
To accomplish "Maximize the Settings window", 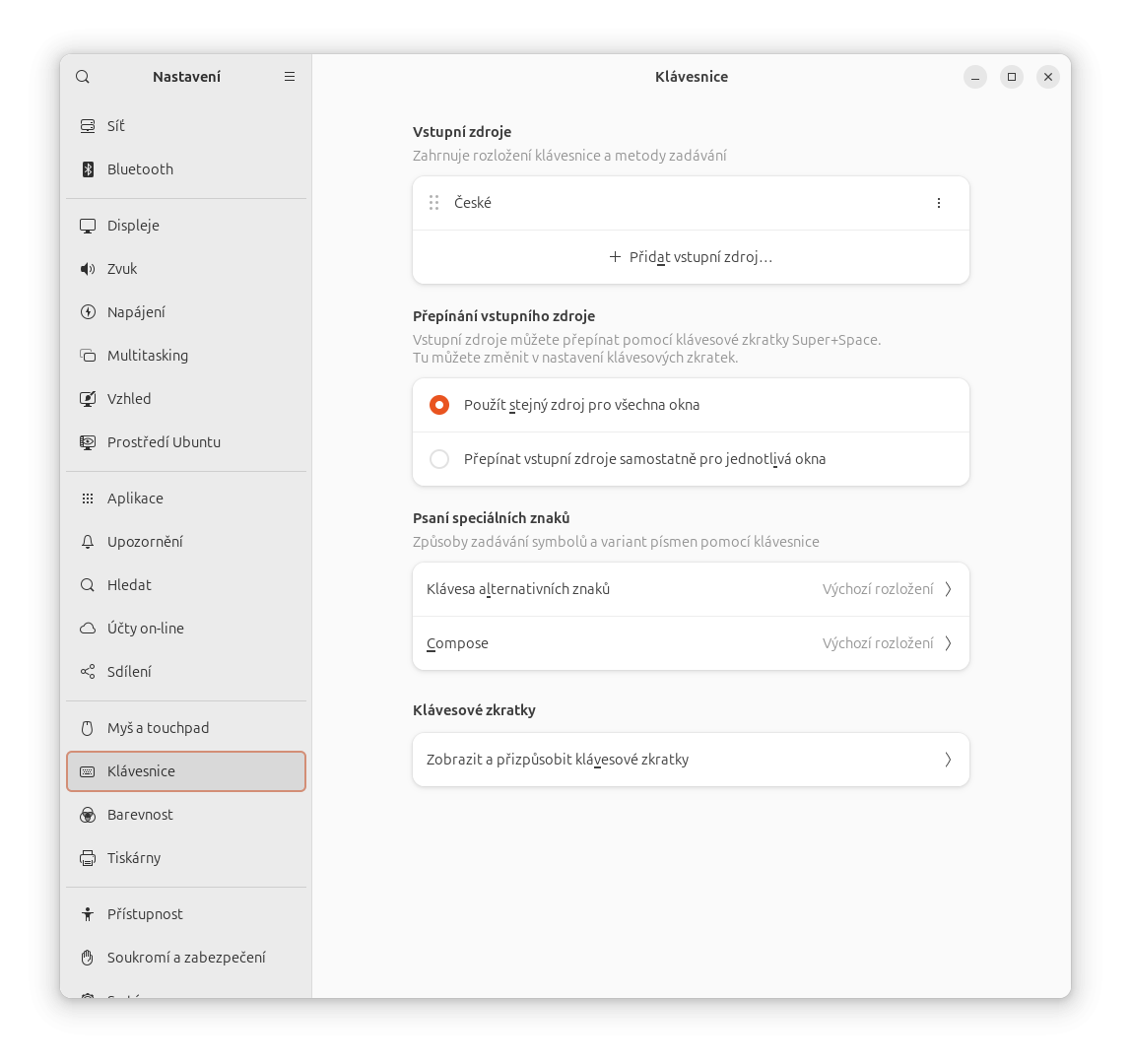I will 1011,77.
